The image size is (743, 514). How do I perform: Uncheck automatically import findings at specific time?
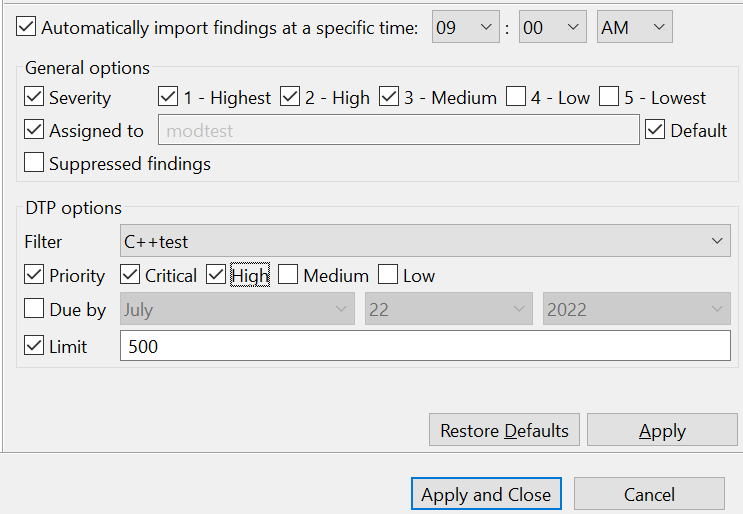click(x=26, y=27)
